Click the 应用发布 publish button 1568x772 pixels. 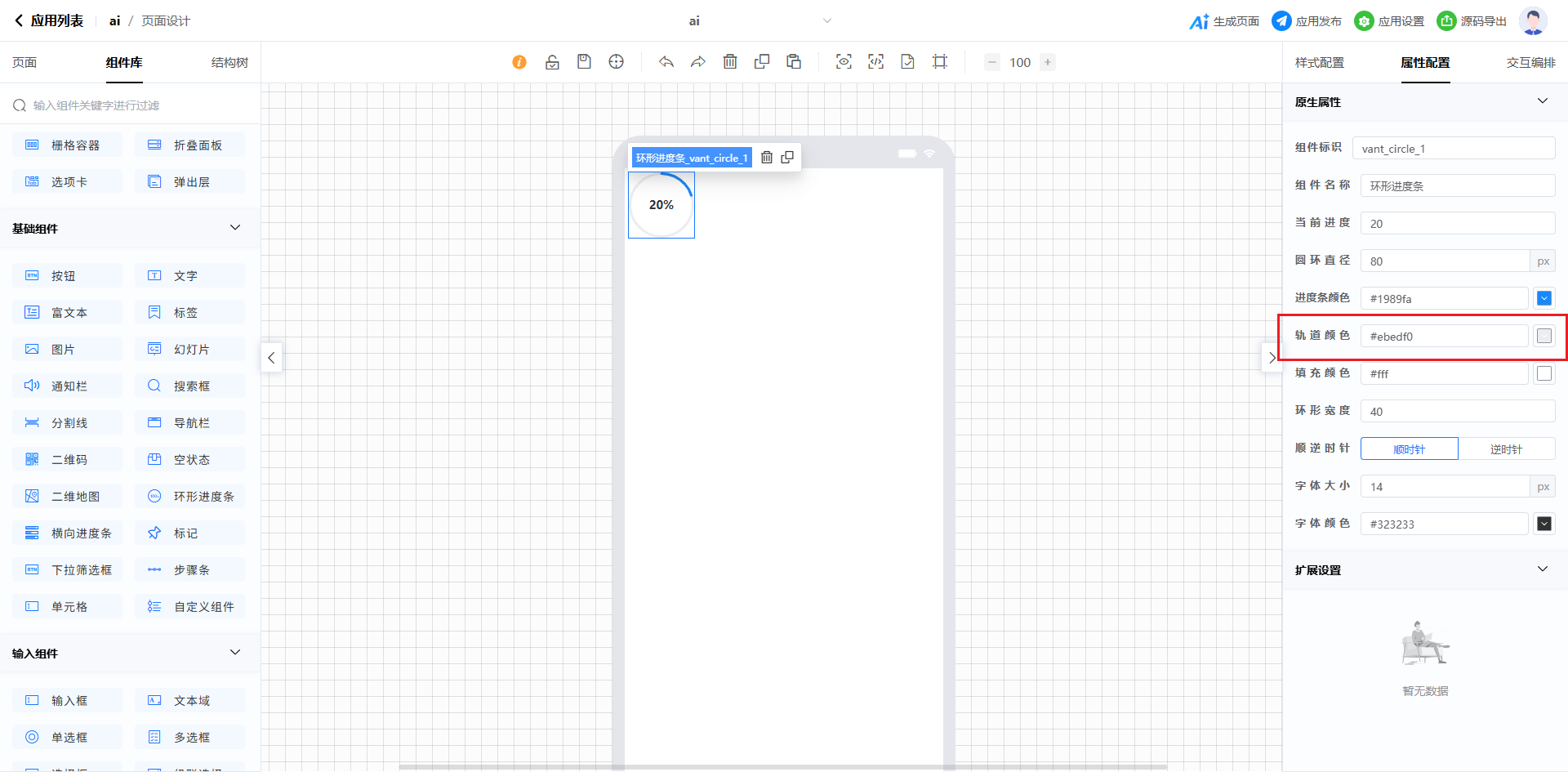point(1307,21)
